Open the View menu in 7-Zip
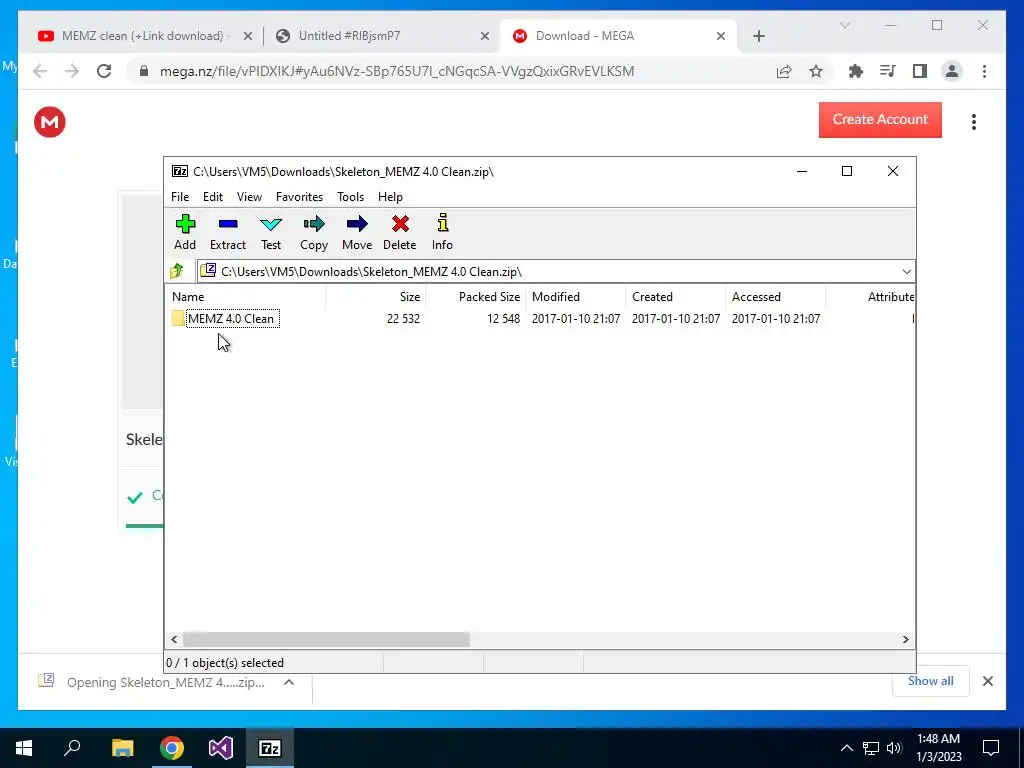The width and height of the screenshot is (1024, 768). (249, 197)
